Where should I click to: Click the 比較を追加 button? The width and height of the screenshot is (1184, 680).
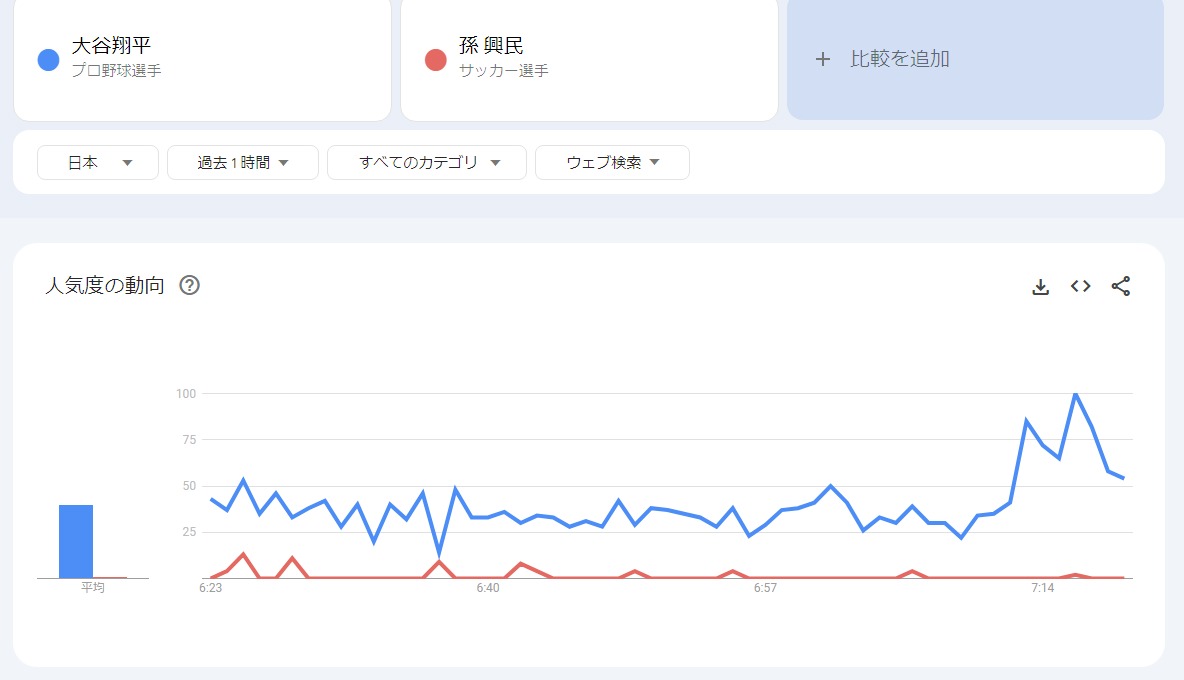pyautogui.click(x=976, y=59)
